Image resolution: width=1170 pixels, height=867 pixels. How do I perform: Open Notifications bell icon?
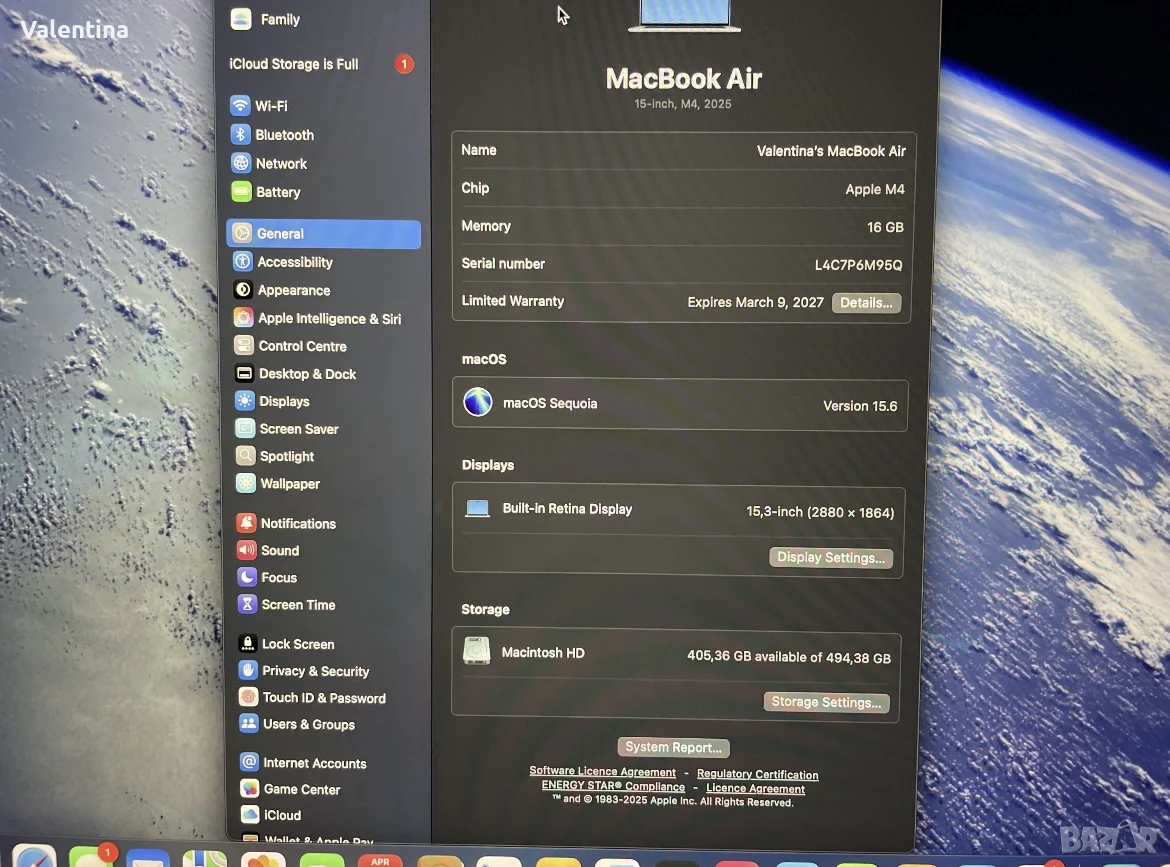[x=246, y=523]
